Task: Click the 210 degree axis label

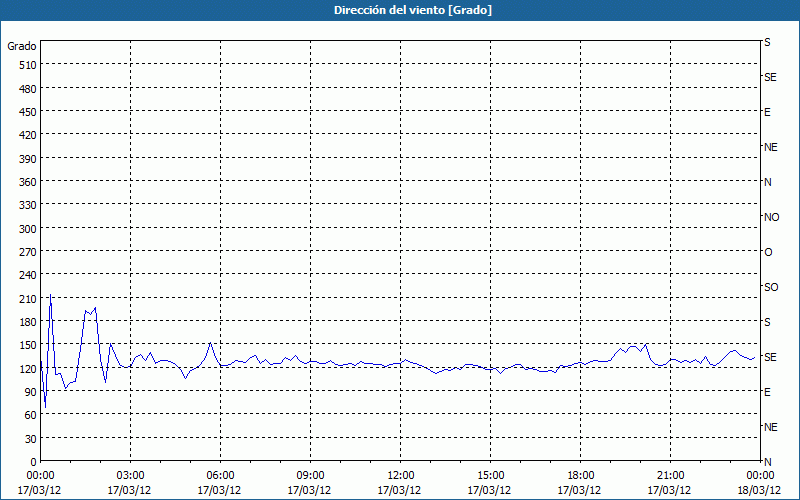Action: 28,299
